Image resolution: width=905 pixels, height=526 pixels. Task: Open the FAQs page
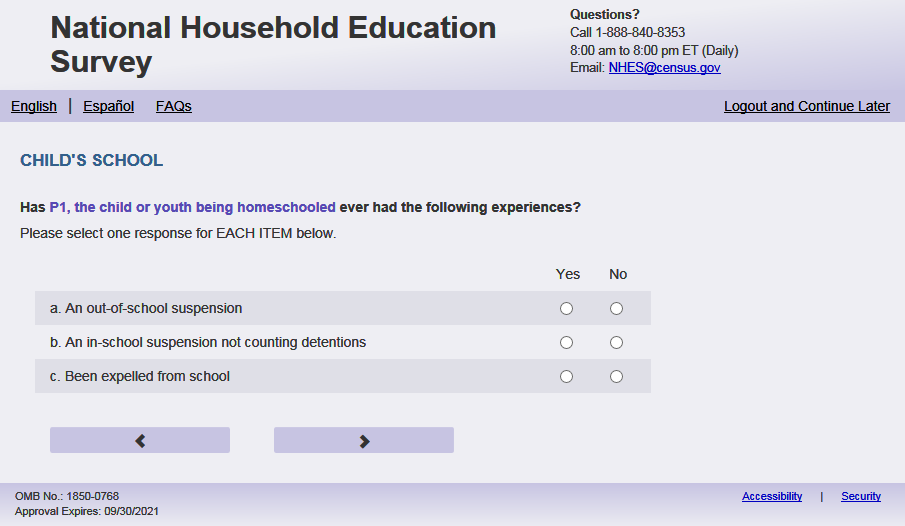[x=174, y=106]
